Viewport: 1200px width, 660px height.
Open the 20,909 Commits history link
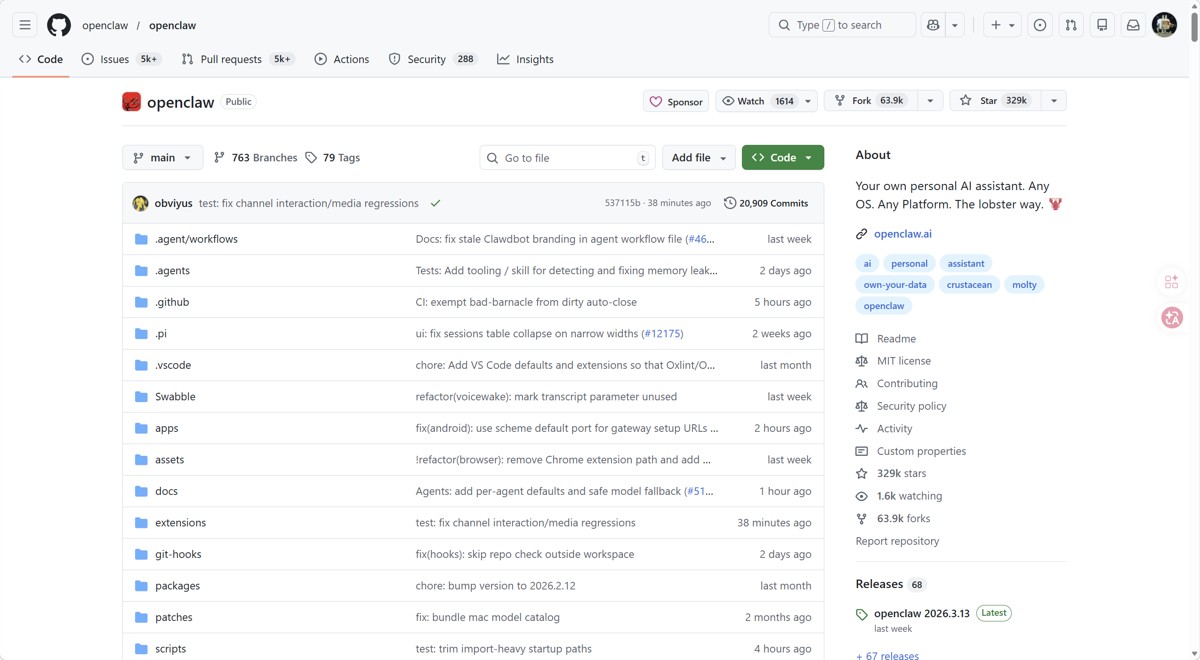(x=766, y=203)
